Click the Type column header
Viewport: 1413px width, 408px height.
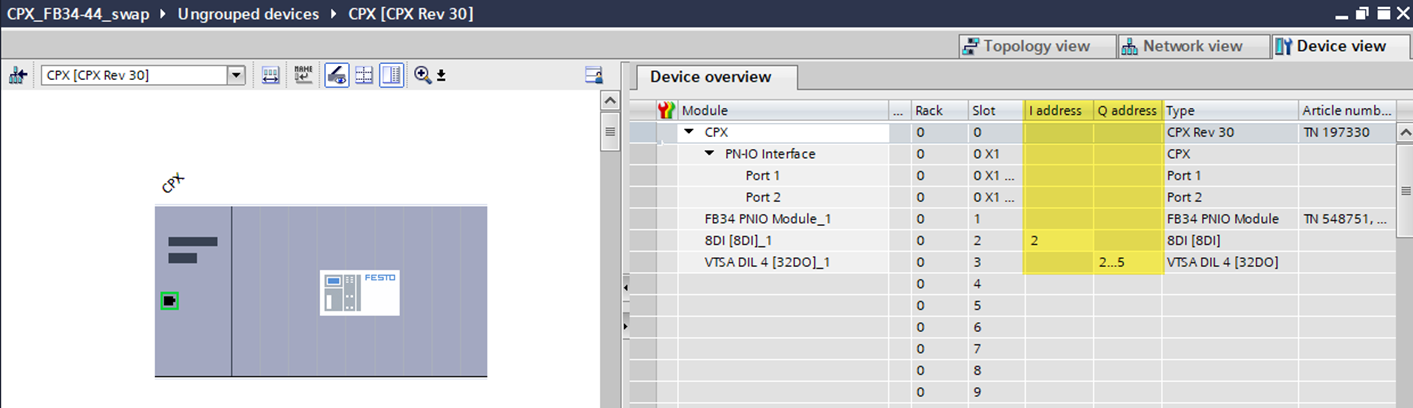(x=1230, y=111)
